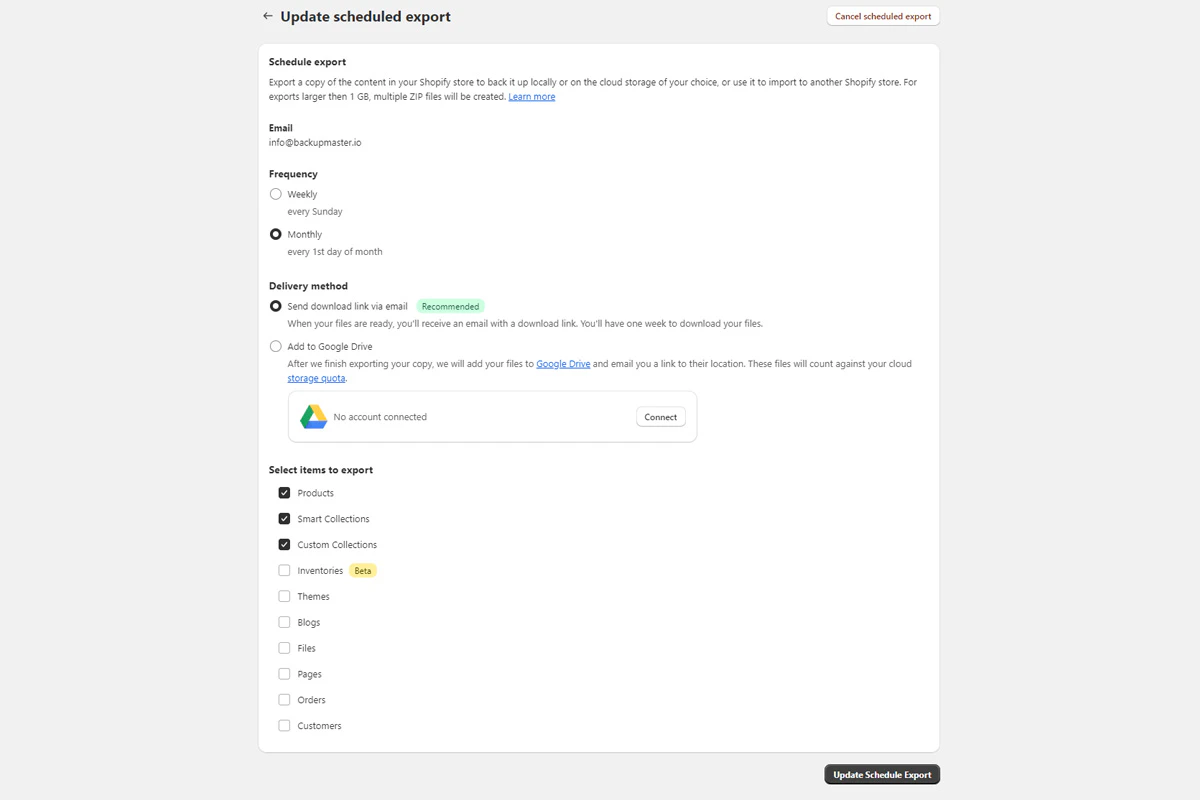Click the back arrow icon

tap(267, 16)
